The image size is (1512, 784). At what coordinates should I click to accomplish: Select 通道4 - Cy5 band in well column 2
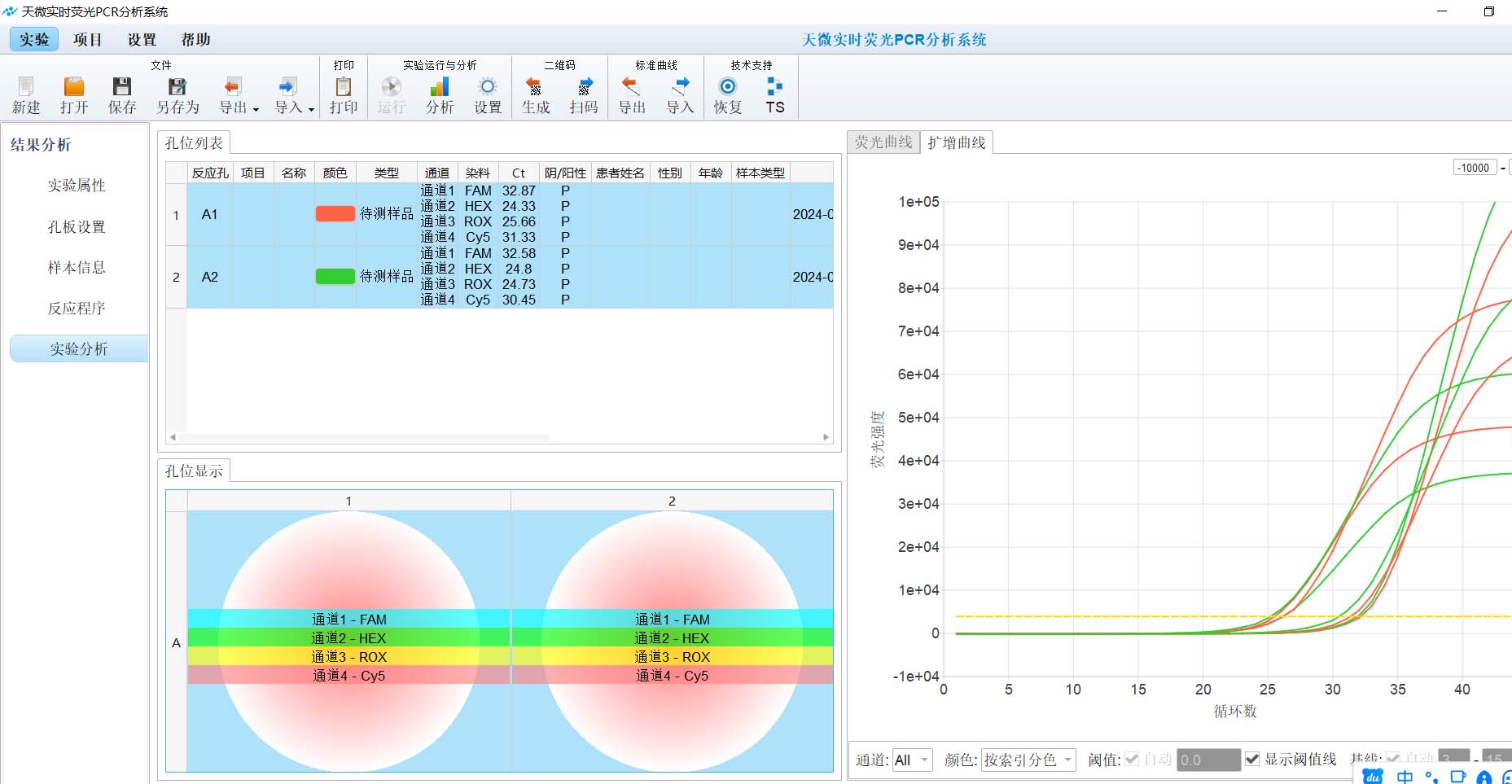(672, 675)
